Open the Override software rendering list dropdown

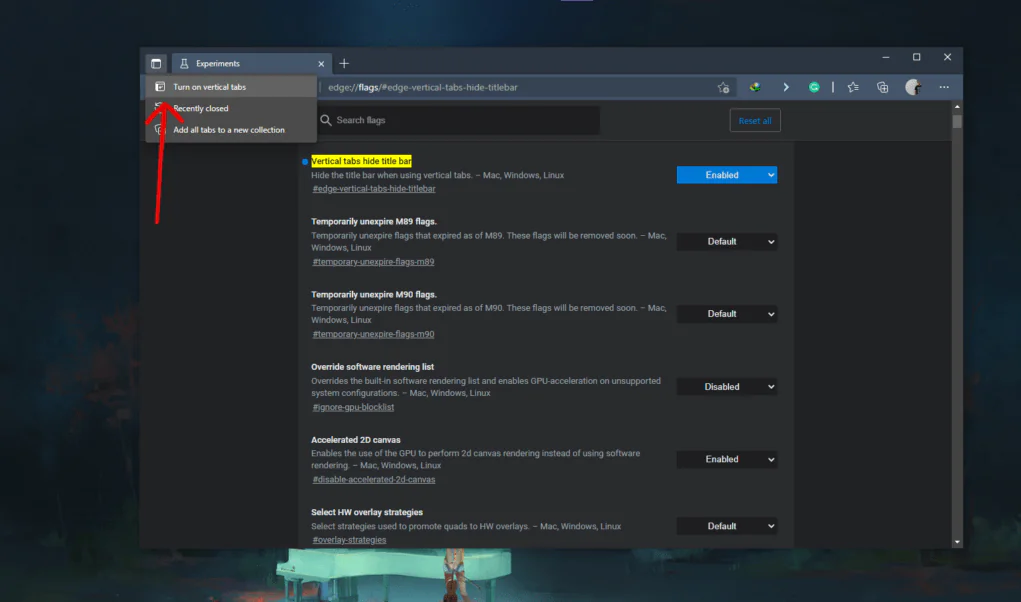727,386
